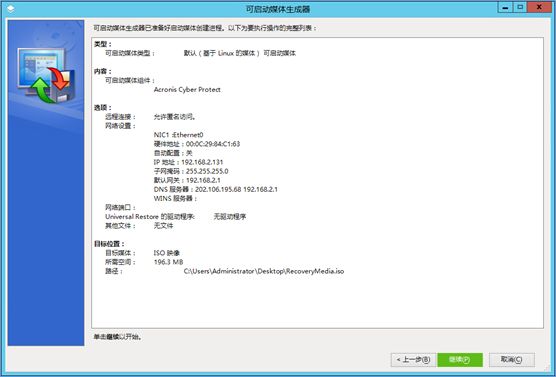Click the computer backup wizard graphic
This screenshot has height=377, width=556.
(46, 76)
